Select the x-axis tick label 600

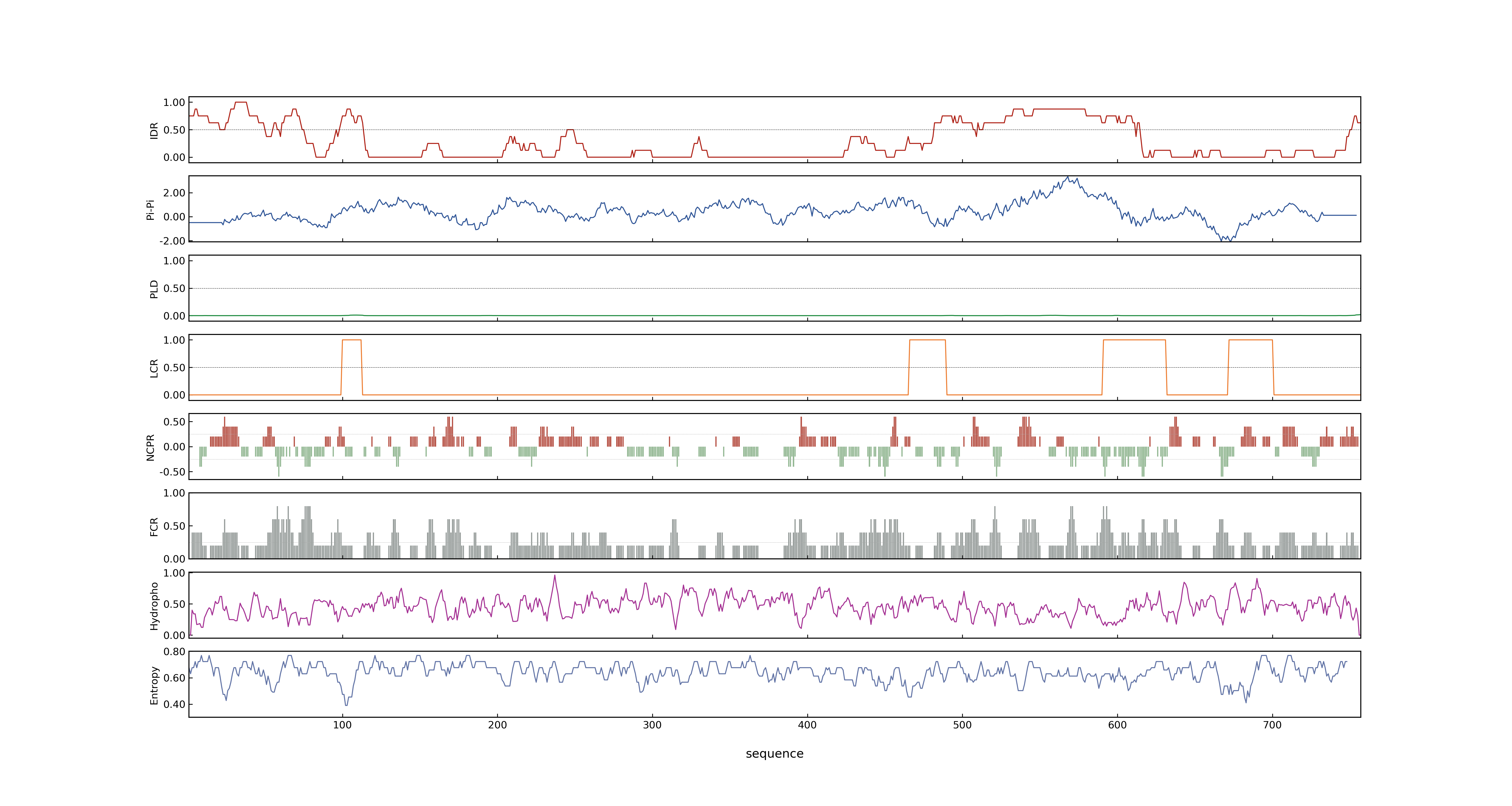1117,725
